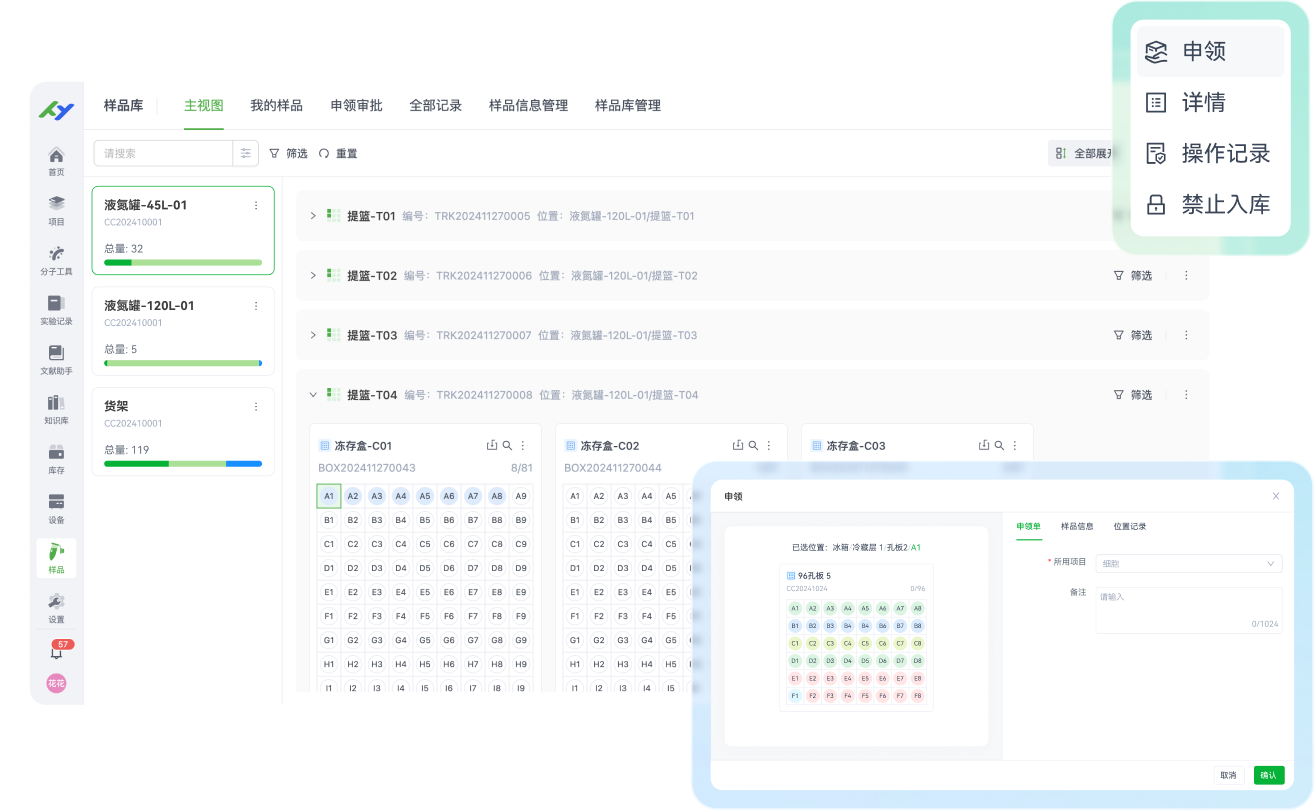Expand the 提篮-T03 row

[313, 335]
